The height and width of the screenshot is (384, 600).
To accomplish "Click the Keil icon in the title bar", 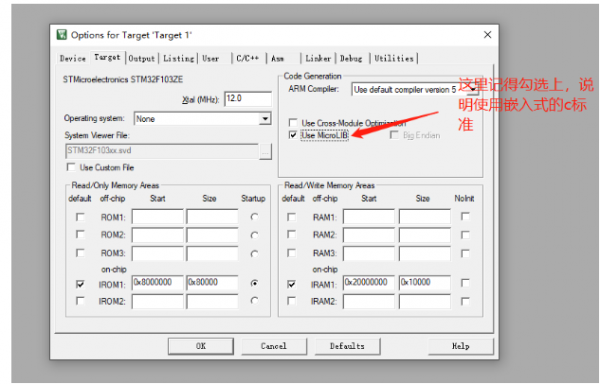I will tap(62, 35).
